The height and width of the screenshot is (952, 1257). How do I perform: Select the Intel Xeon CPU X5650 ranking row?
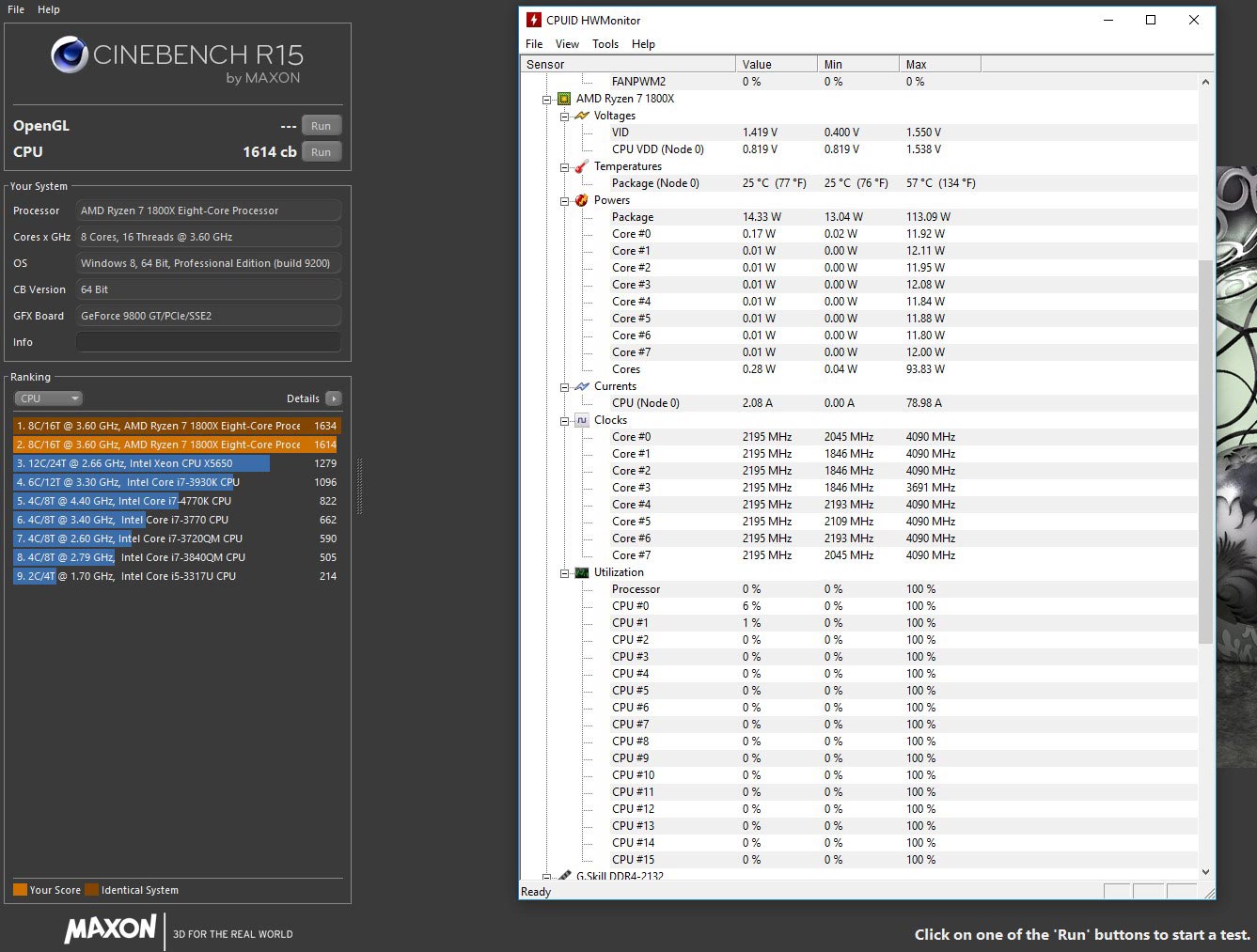pos(176,463)
